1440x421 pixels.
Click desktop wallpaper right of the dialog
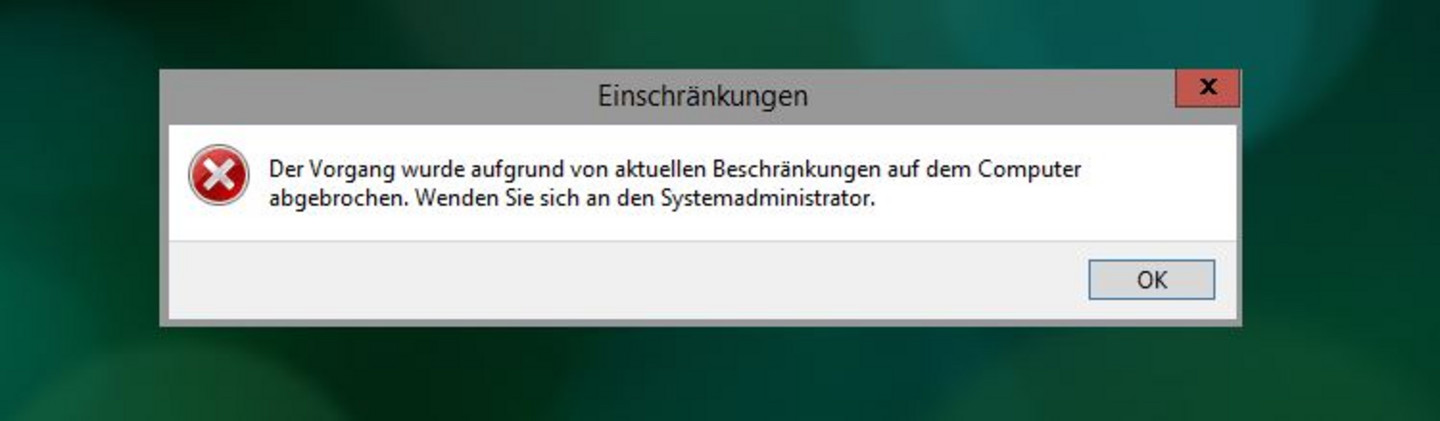pos(1340,200)
